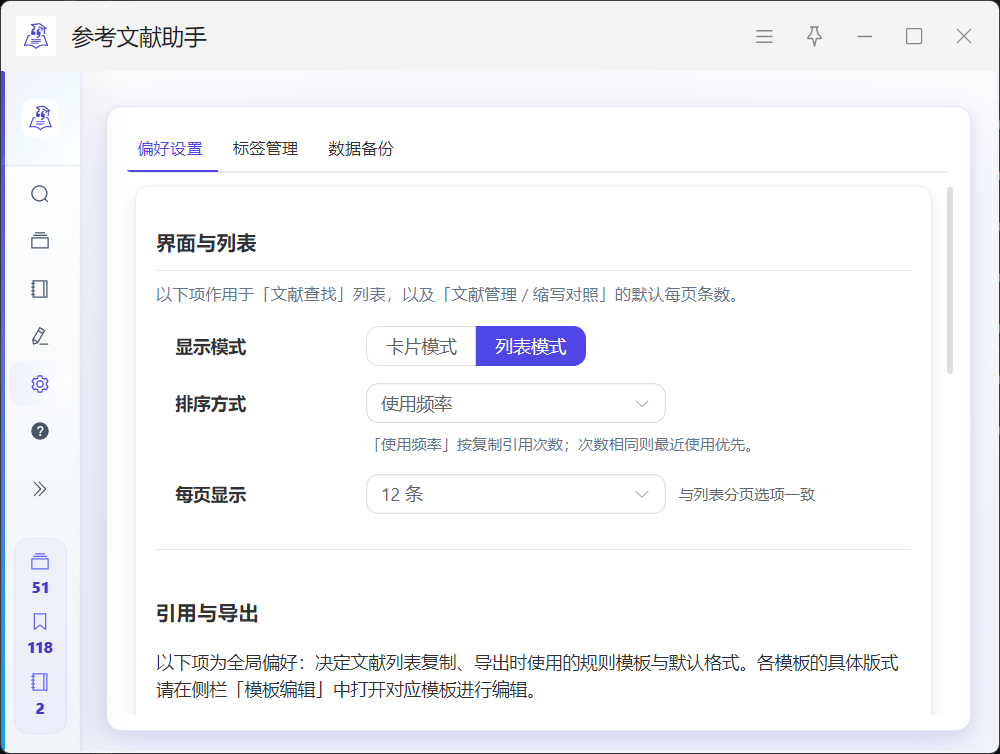Expand the sidebar with double chevron
1000x754 pixels.
[40, 489]
